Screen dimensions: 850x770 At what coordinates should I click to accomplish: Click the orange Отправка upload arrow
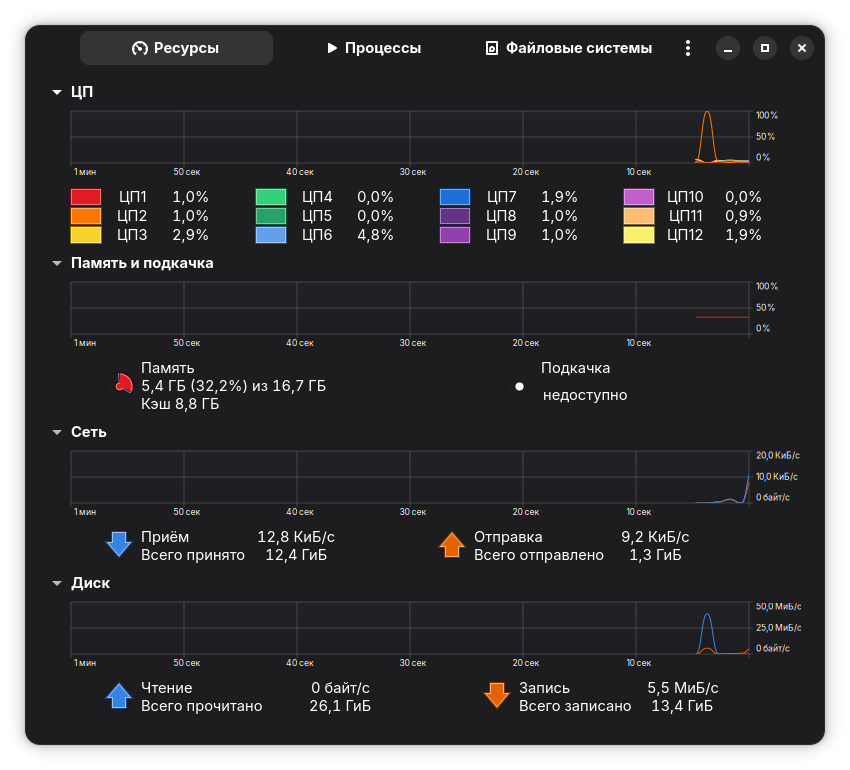452,544
